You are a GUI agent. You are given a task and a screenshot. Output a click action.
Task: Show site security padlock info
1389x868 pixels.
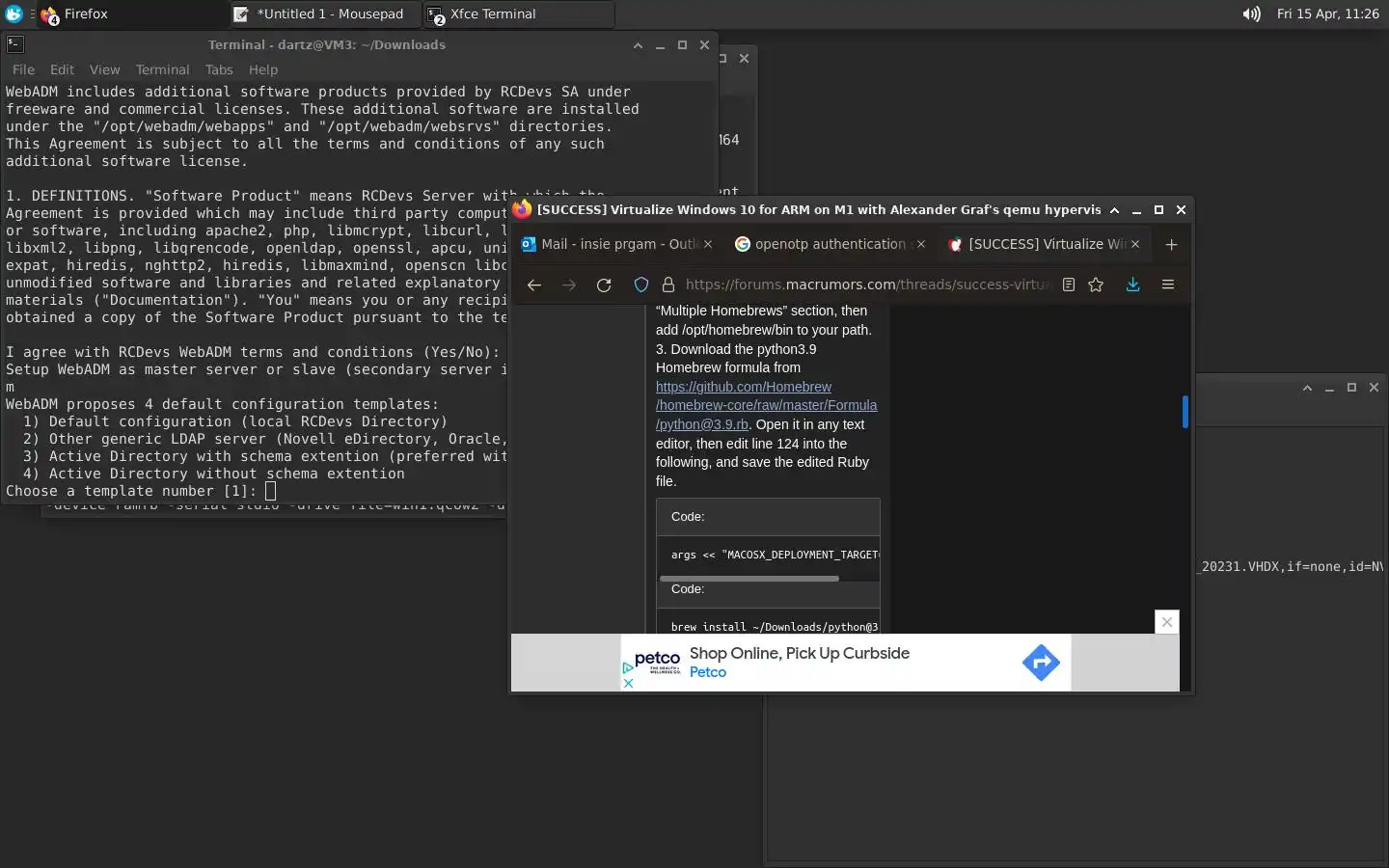click(x=667, y=285)
